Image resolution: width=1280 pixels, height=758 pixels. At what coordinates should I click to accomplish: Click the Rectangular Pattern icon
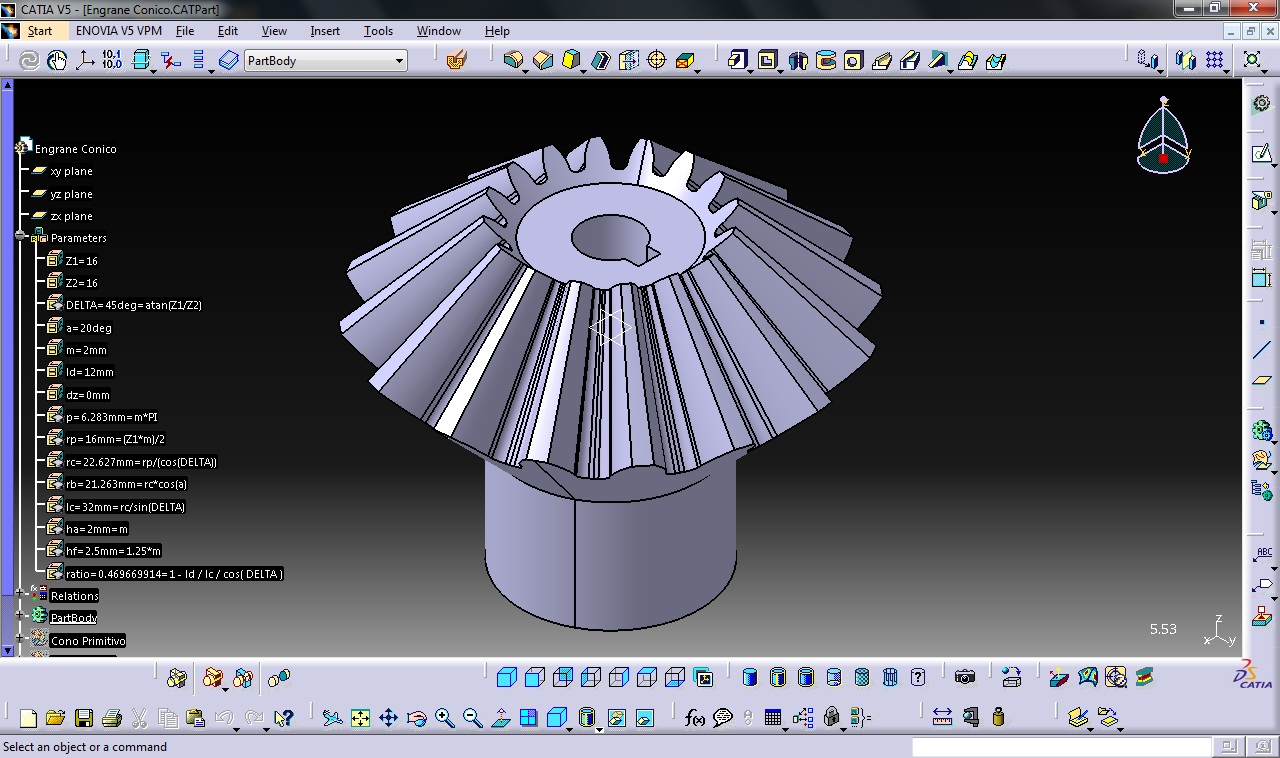pos(1214,61)
